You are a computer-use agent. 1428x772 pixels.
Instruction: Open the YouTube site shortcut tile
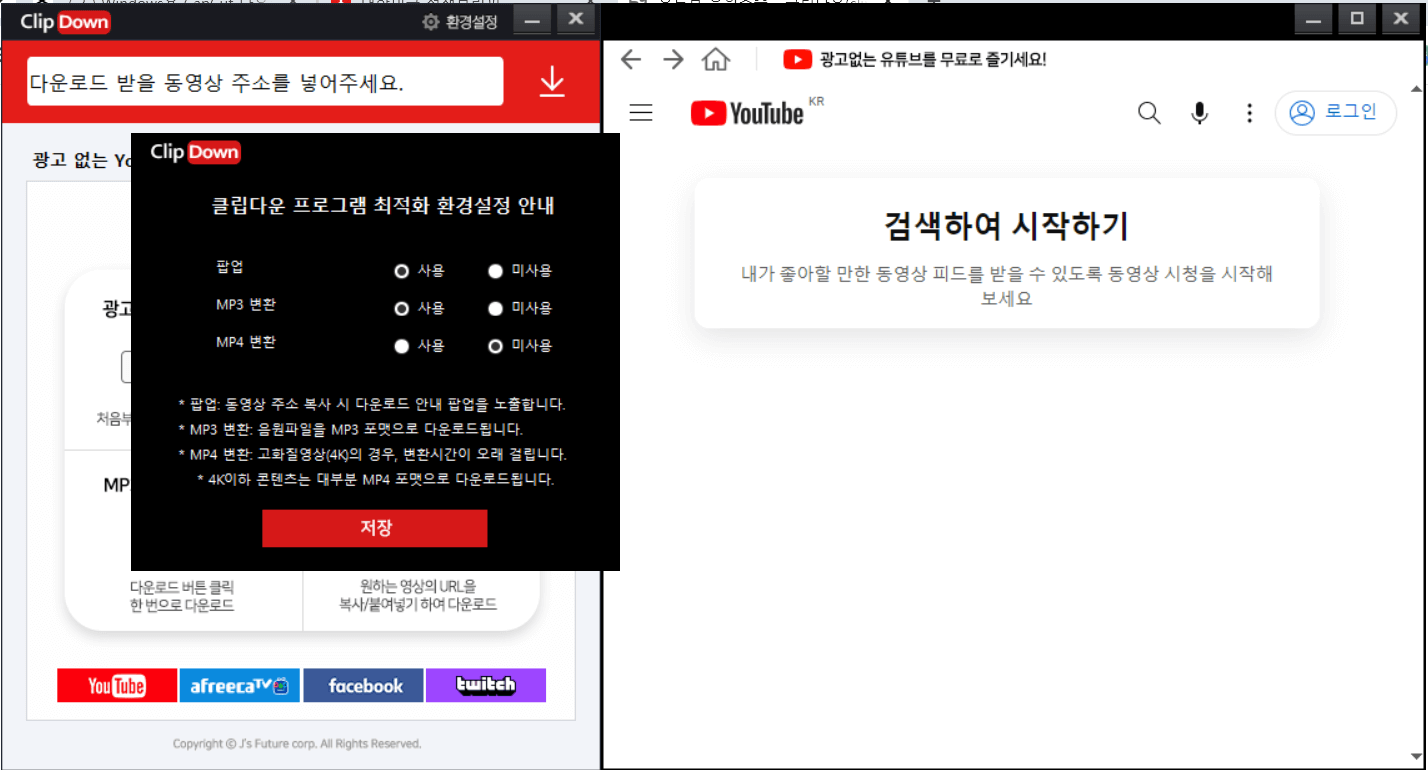point(117,685)
